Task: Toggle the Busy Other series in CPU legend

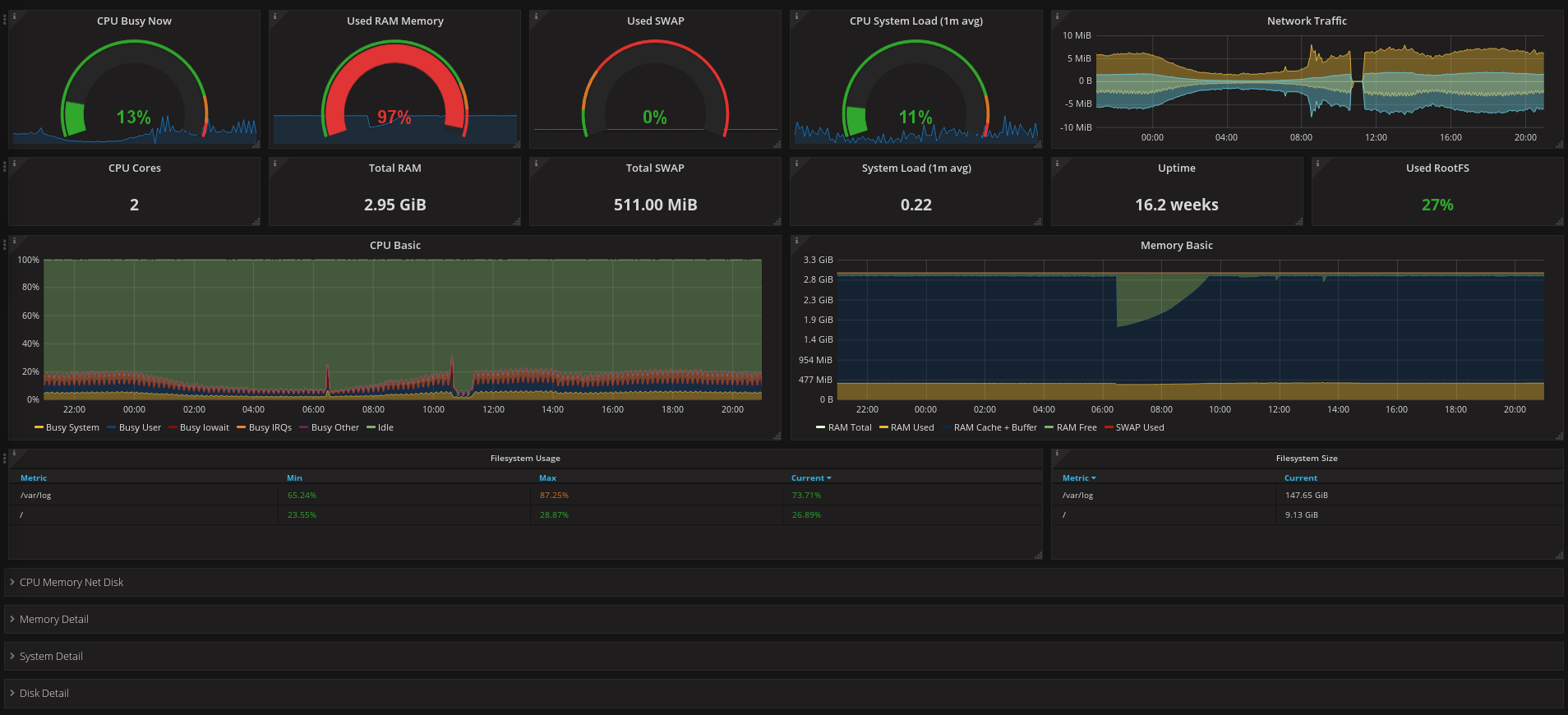Action: pyautogui.click(x=335, y=427)
